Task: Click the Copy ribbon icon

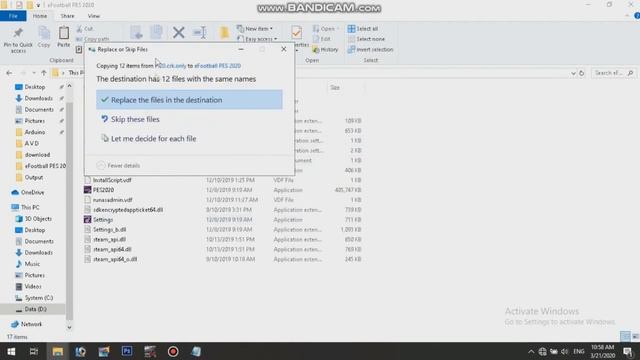Action: click(x=44, y=33)
